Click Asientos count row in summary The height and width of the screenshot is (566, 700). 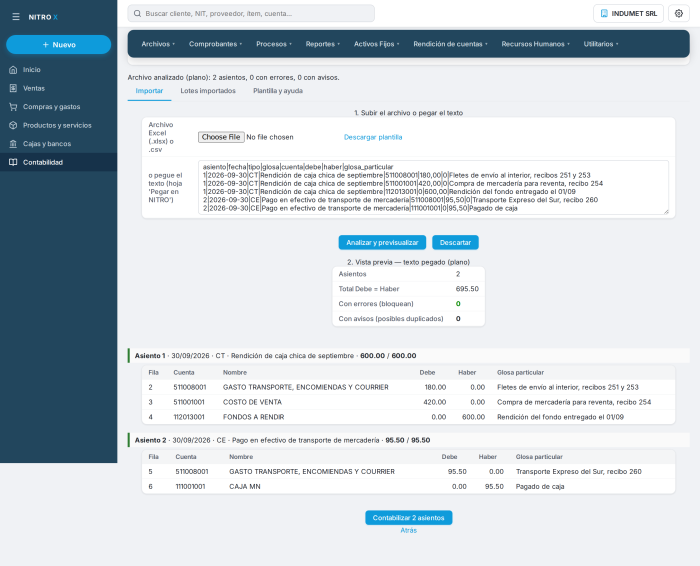pos(408,274)
